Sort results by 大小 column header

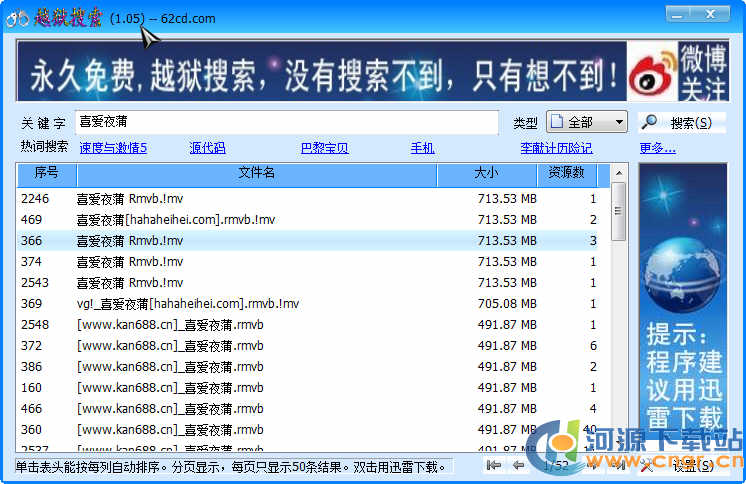click(x=487, y=174)
